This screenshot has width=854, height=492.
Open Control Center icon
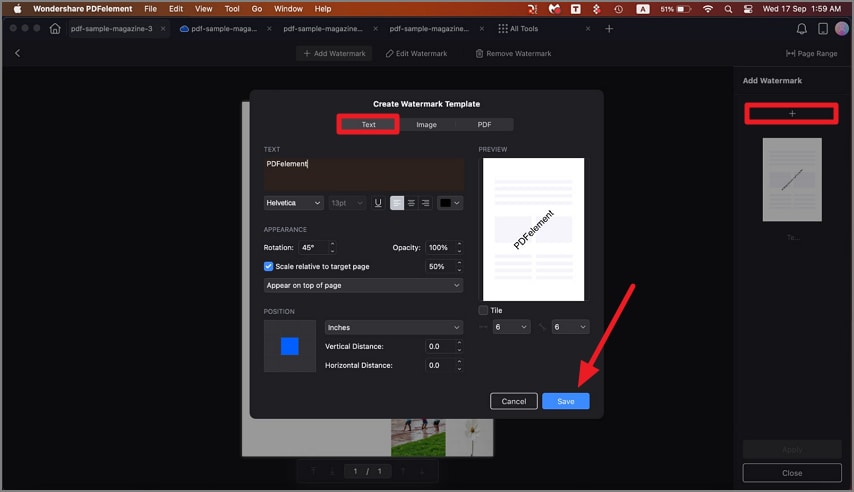pyautogui.click(x=748, y=9)
